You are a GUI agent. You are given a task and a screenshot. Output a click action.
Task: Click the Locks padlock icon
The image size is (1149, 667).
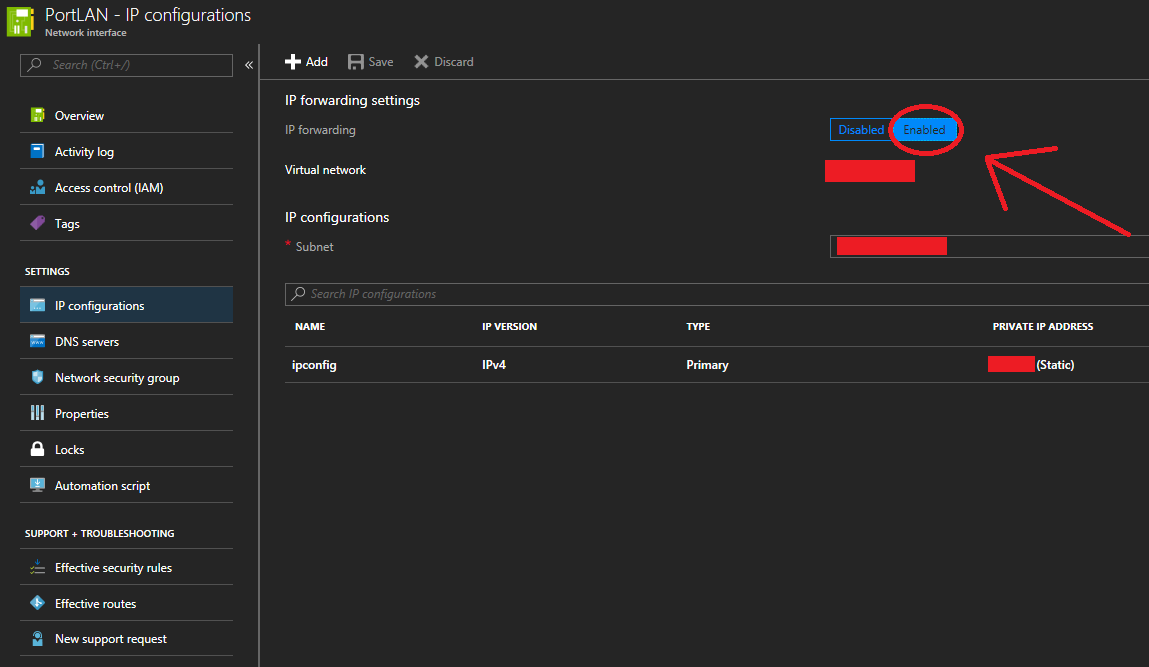coord(37,449)
